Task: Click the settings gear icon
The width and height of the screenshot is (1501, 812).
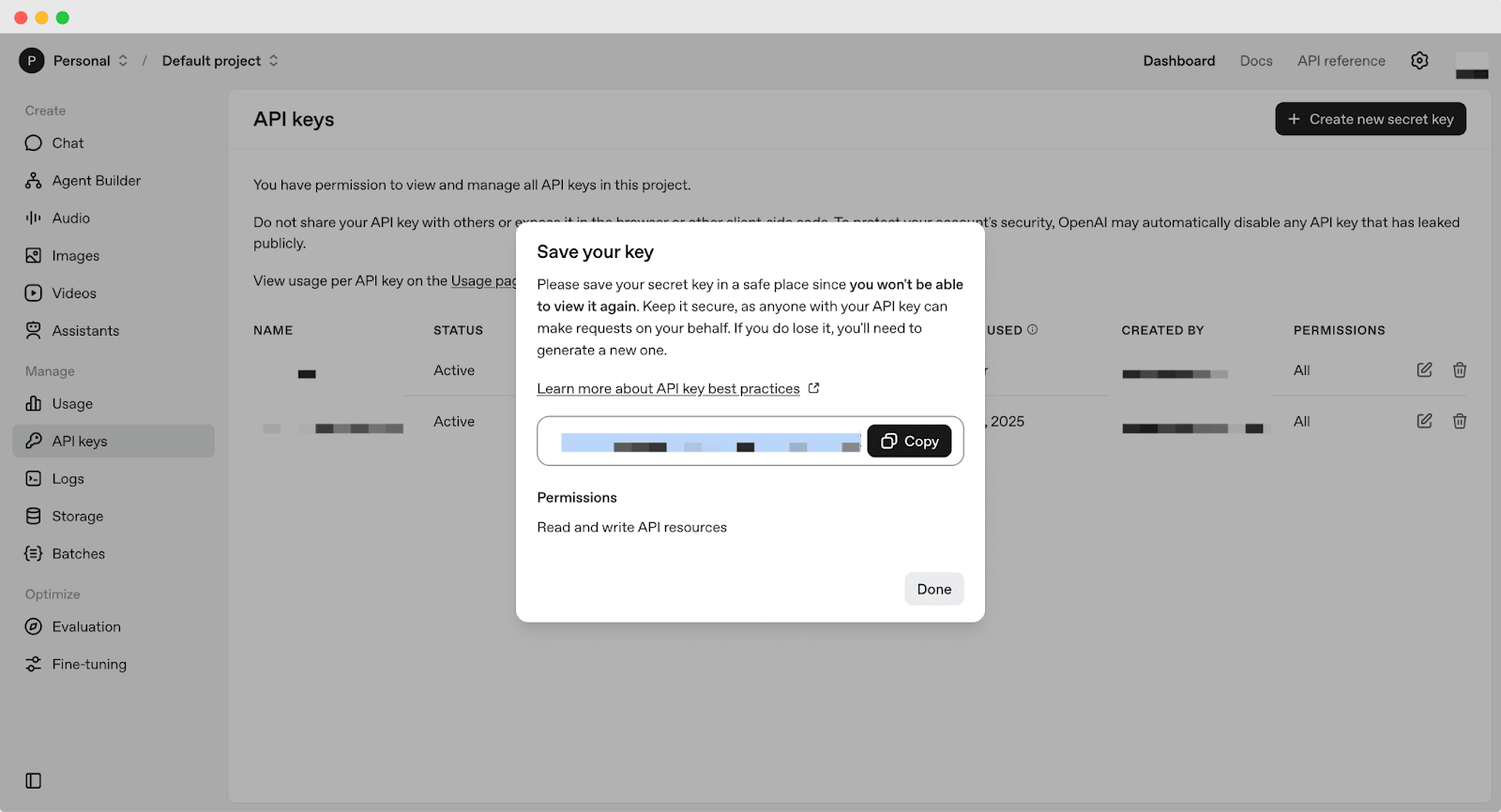Action: (1419, 61)
